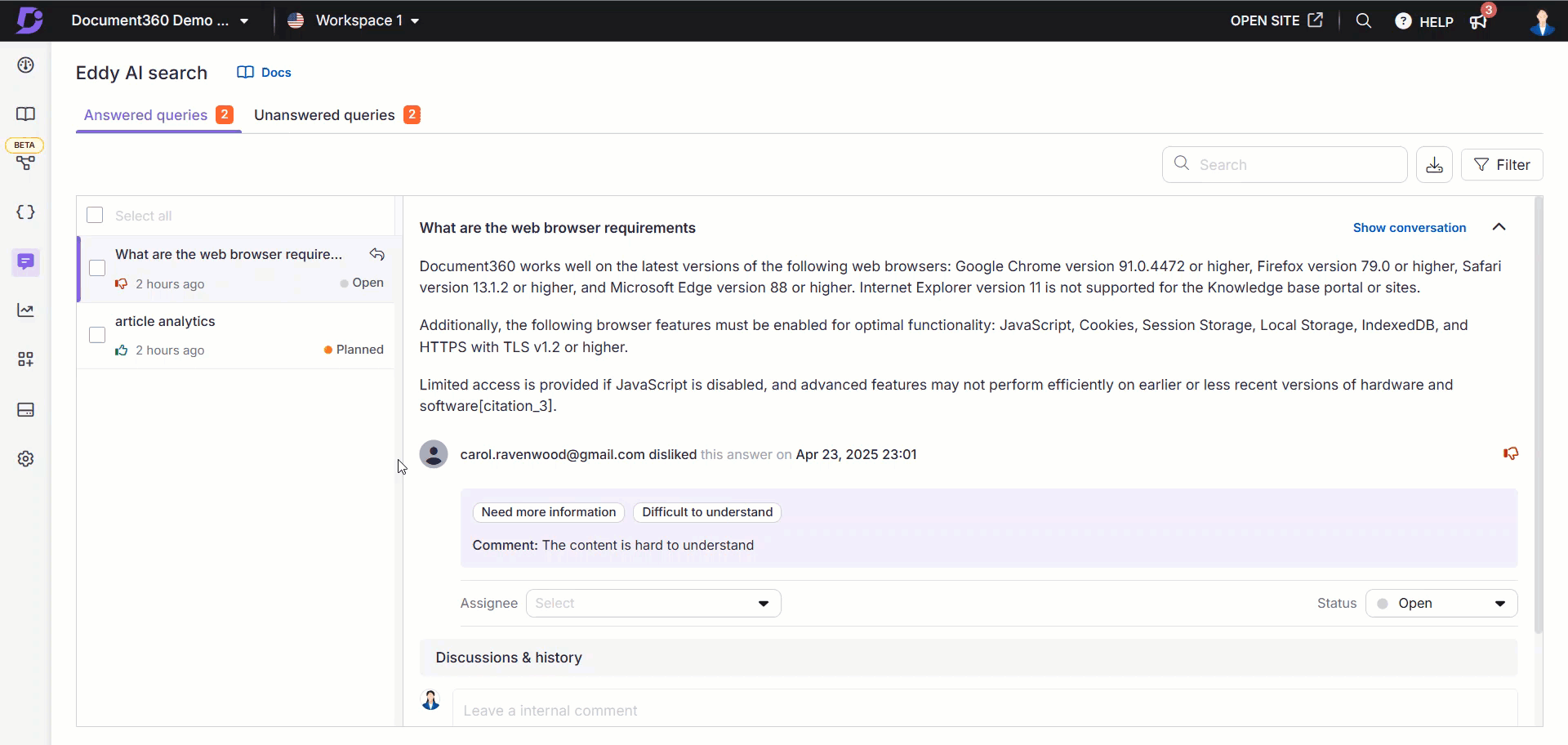Screen dimensions: 1568x745
Task: Open the Document360 Demo project dropdown
Action: [160, 20]
